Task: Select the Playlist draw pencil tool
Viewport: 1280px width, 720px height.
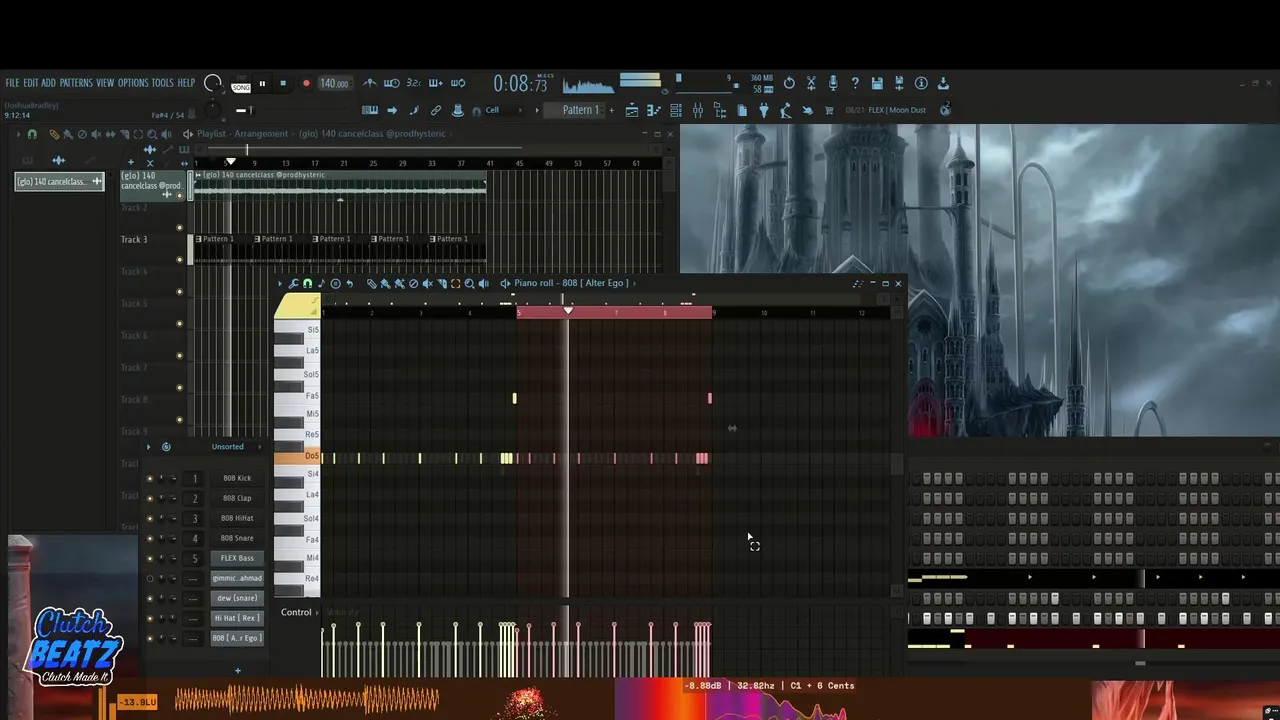Action: pyautogui.click(x=54, y=134)
